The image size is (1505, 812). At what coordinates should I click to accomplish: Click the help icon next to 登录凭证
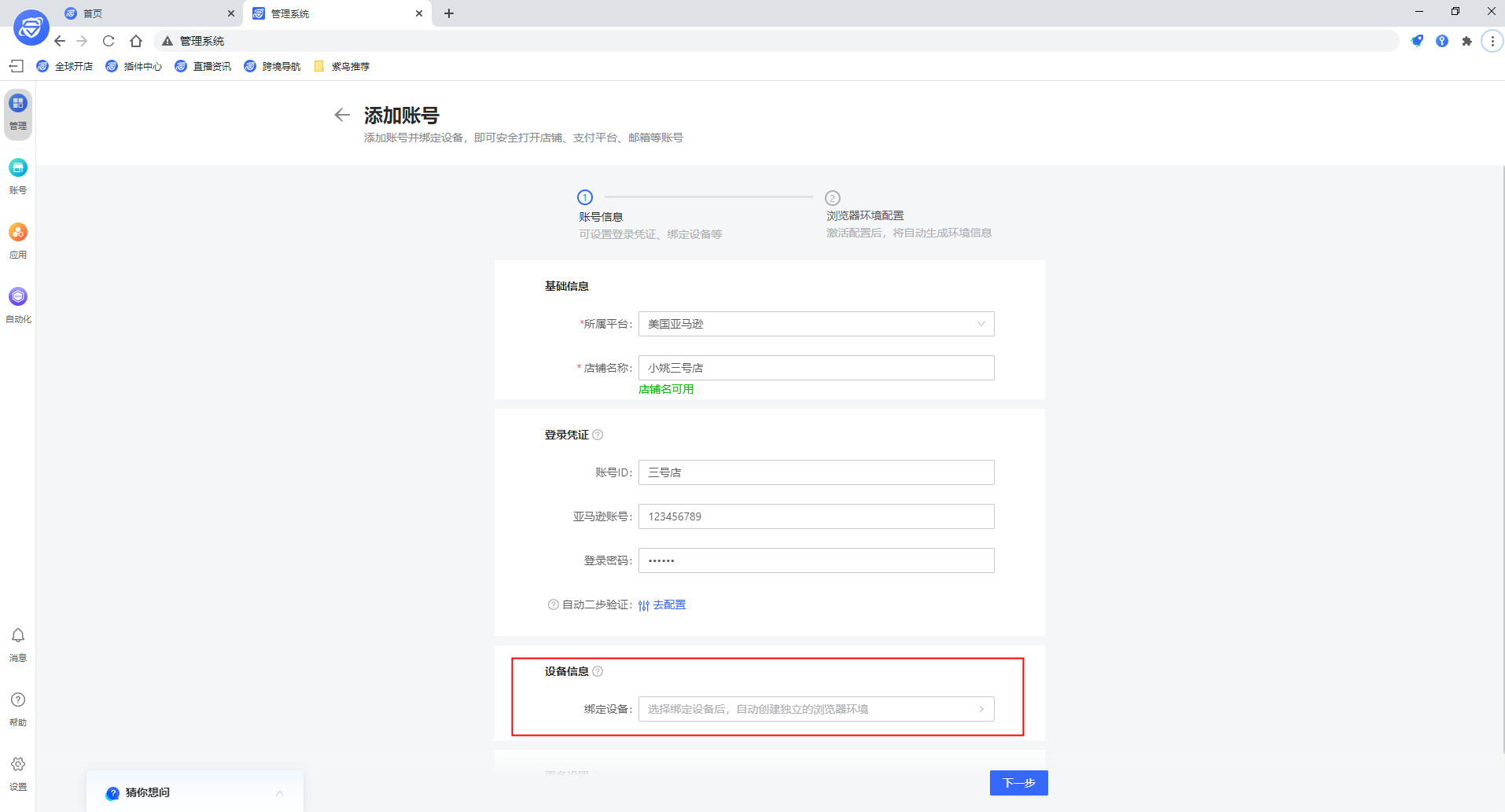[598, 434]
